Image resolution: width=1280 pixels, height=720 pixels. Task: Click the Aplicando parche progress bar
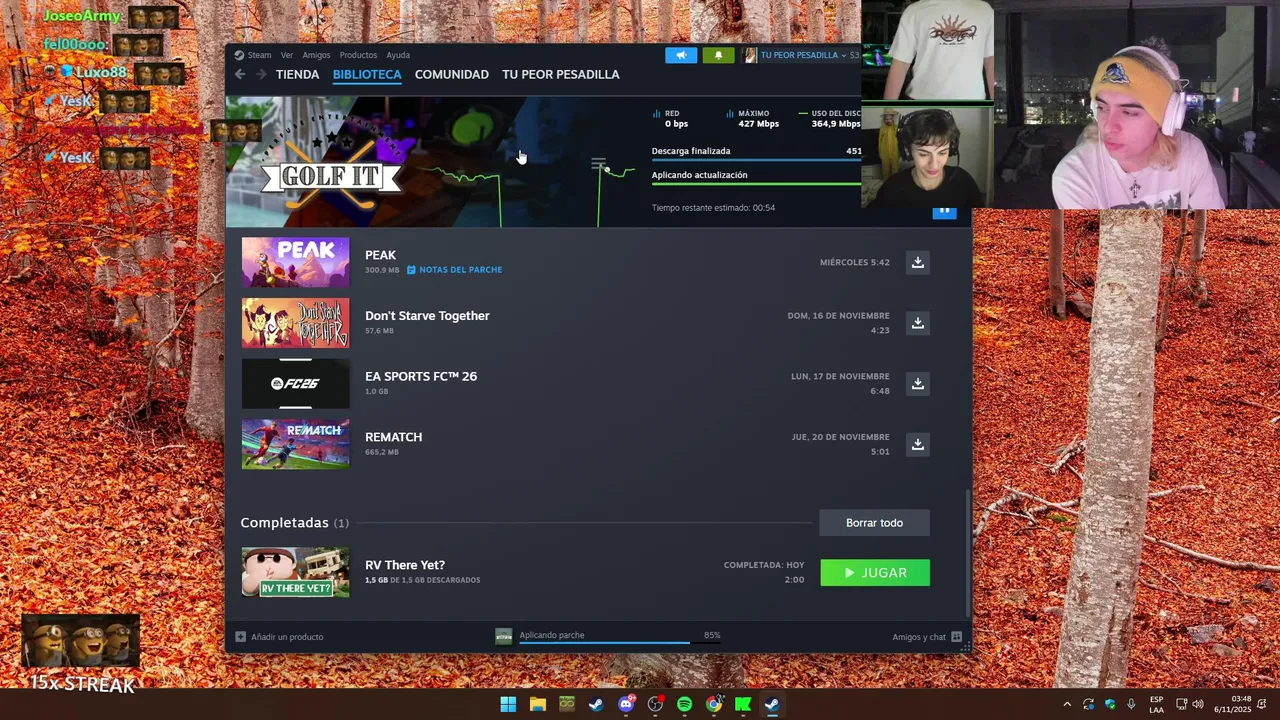[619, 642]
